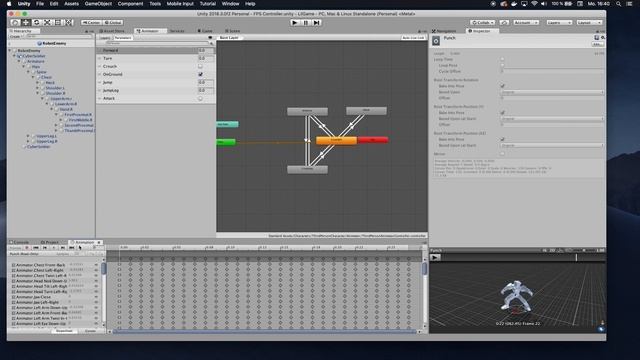Play the Punch preview at bottom right

(x=435, y=258)
